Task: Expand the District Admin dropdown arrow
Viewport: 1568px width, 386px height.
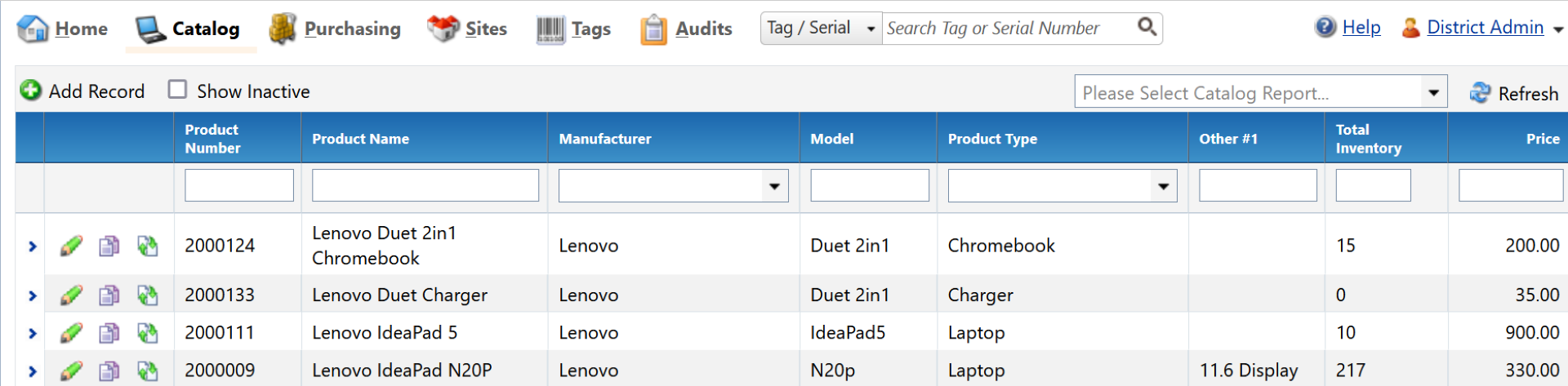Action: click(1557, 29)
